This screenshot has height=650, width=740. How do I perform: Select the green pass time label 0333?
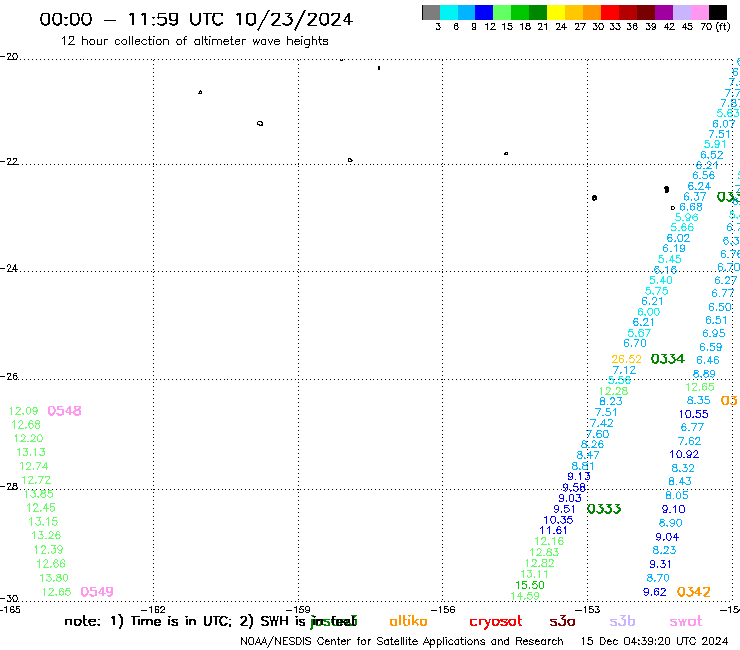point(604,509)
